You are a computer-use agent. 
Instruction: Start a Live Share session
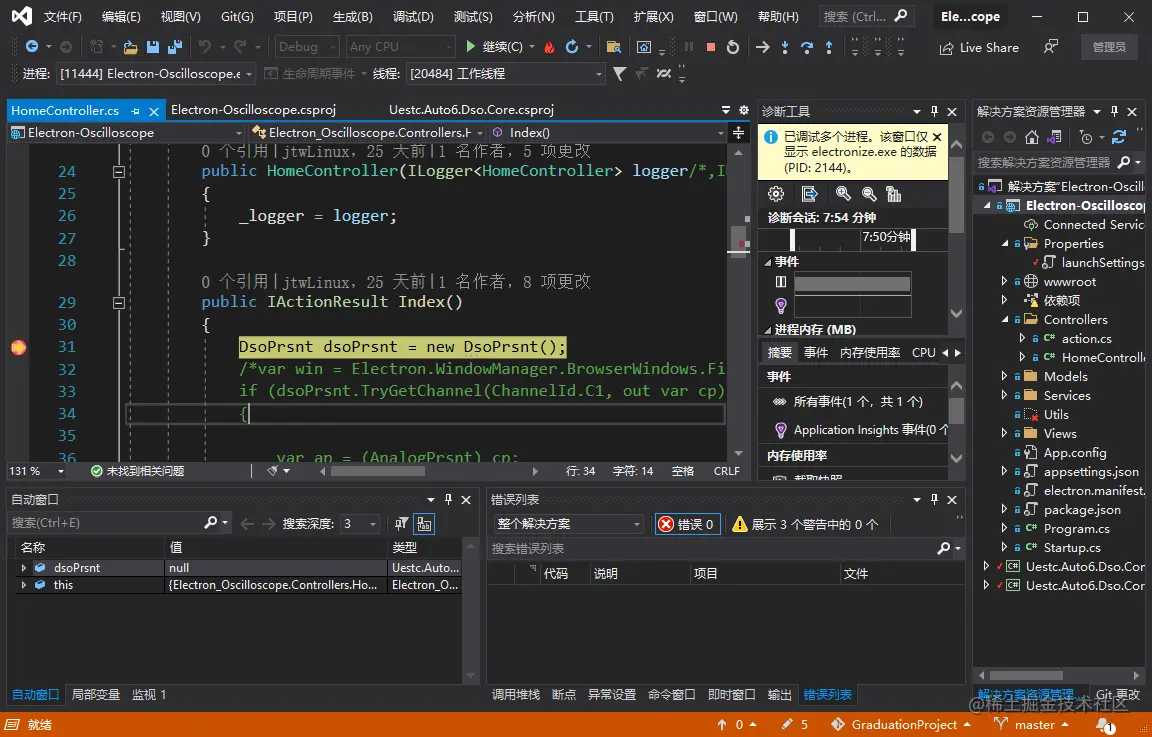click(978, 47)
